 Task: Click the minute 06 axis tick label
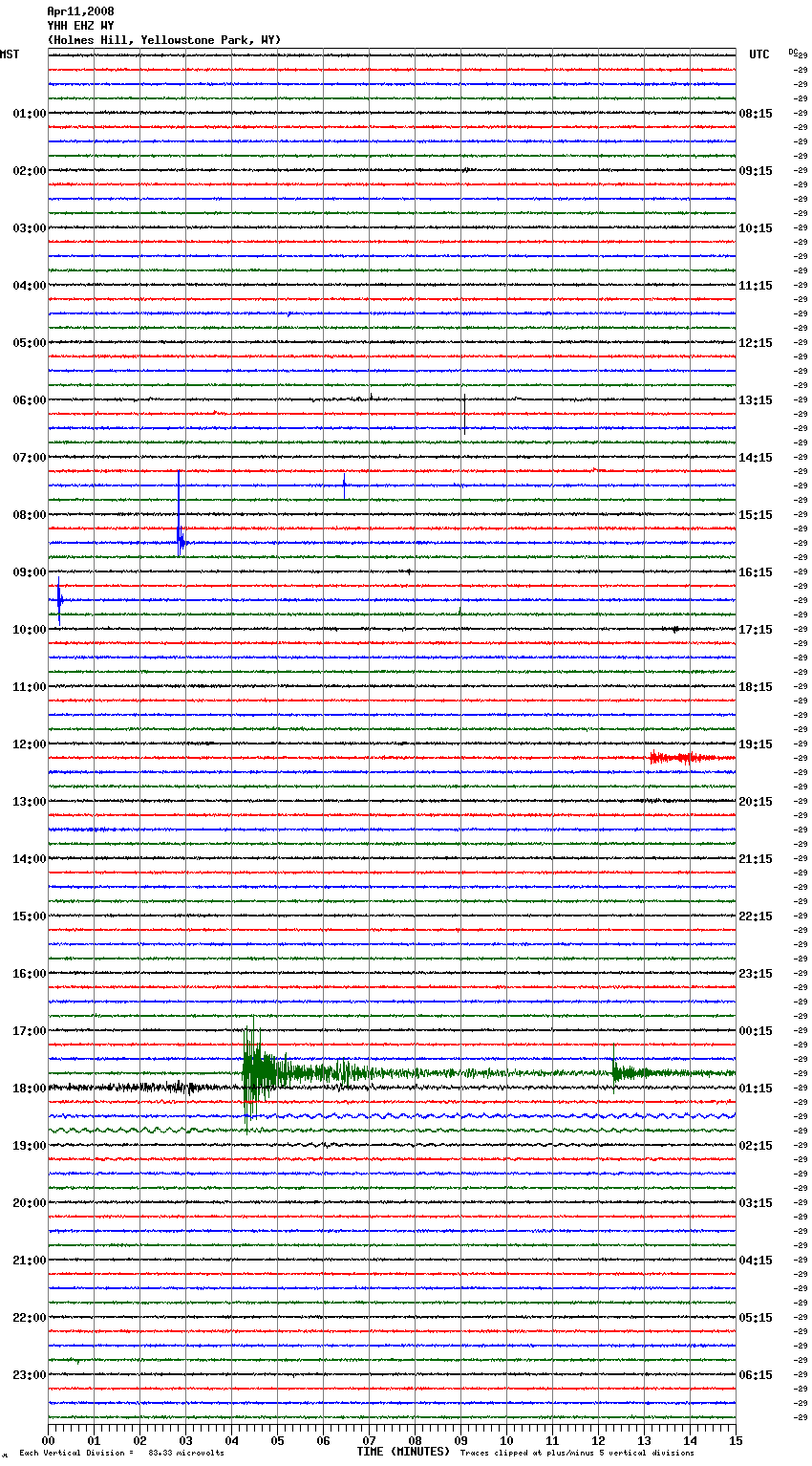coord(323,1441)
